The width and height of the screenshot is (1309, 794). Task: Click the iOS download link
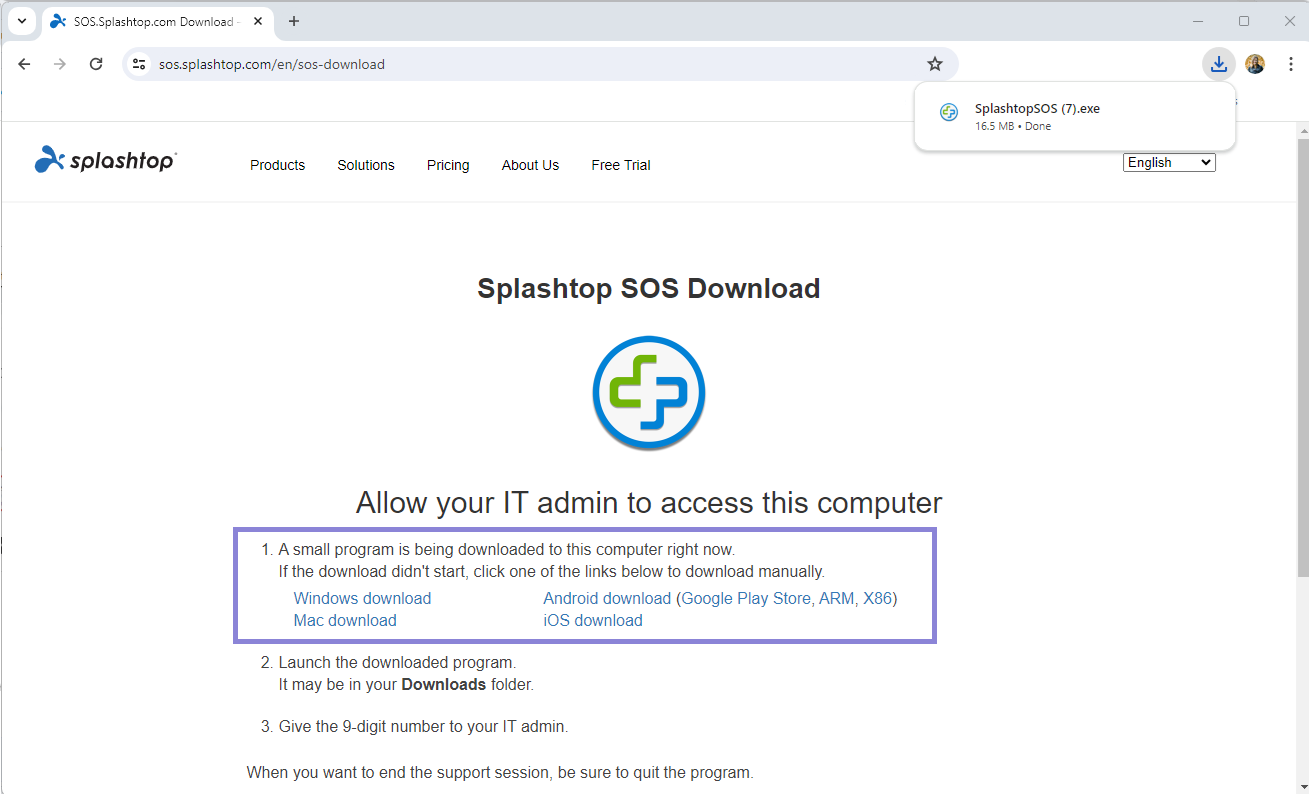593,620
